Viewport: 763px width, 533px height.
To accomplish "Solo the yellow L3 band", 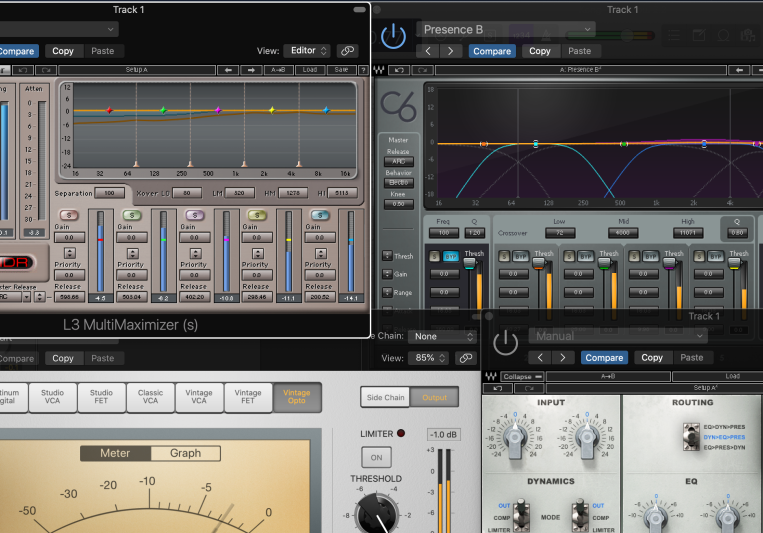I will pyautogui.click(x=257, y=215).
